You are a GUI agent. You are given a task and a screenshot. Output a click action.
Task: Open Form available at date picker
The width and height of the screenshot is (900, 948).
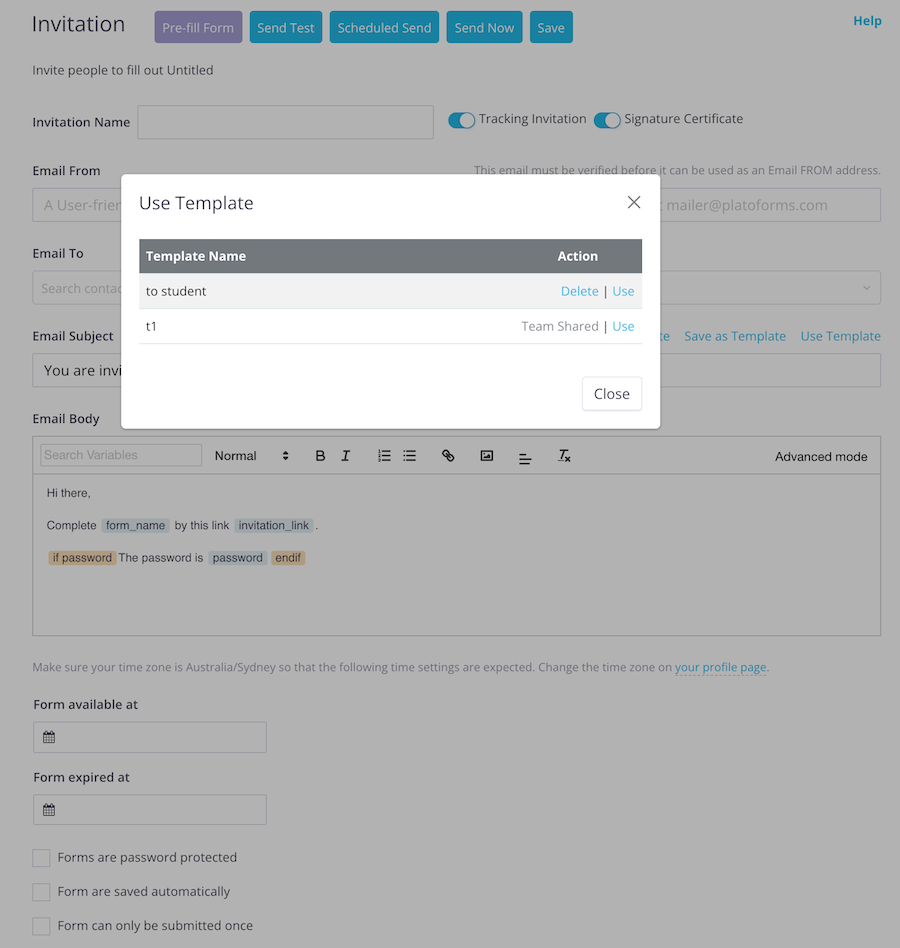pos(150,738)
